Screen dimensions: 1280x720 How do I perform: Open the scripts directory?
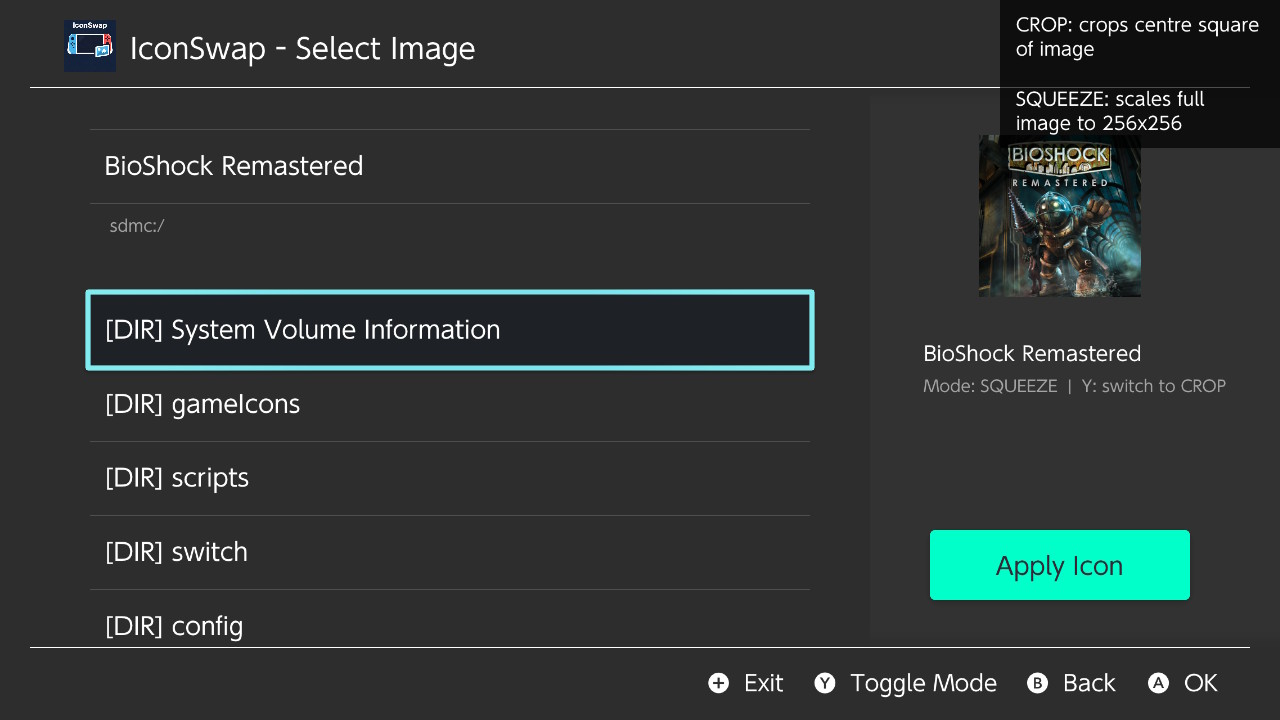click(450, 478)
